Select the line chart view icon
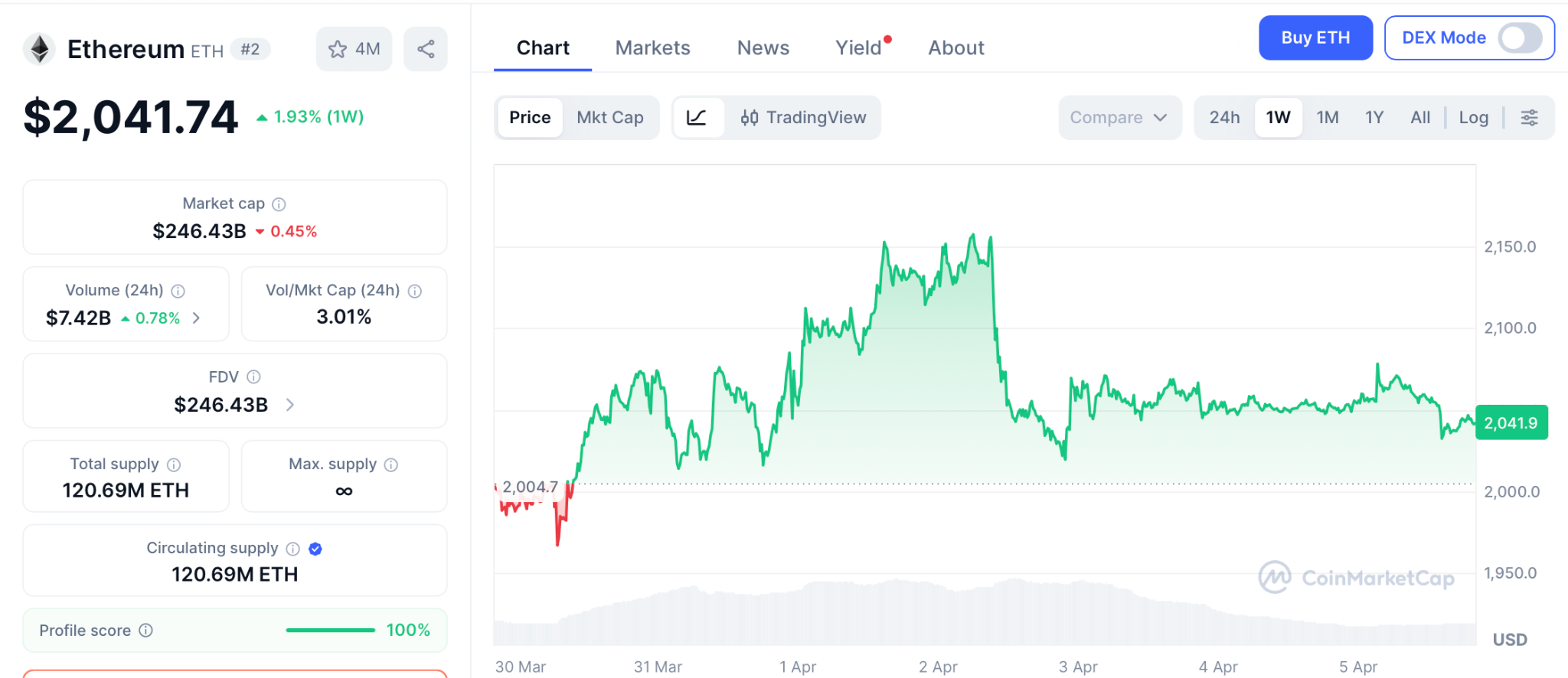 (x=697, y=118)
